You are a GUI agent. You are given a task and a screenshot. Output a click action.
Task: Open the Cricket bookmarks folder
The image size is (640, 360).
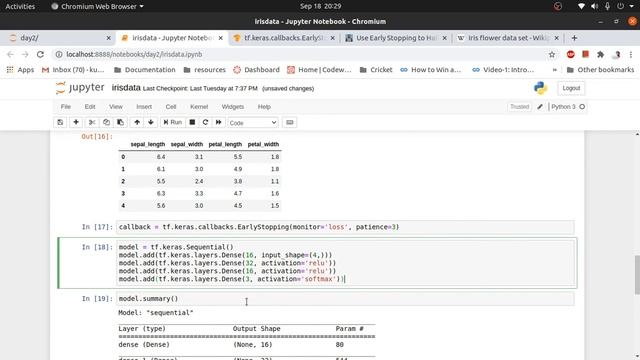pyautogui.click(x=376, y=70)
